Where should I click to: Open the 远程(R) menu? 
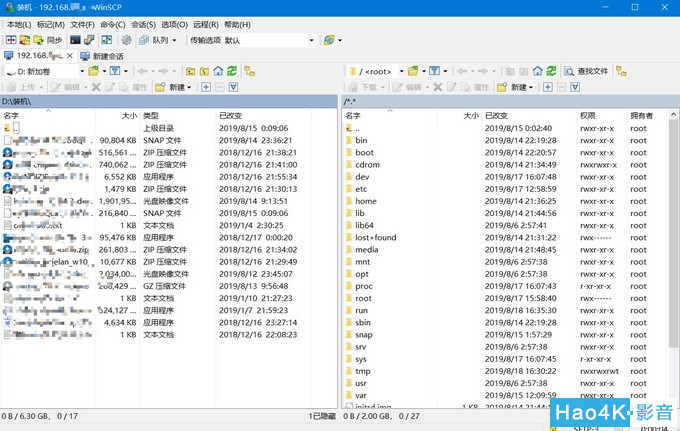[x=206, y=25]
